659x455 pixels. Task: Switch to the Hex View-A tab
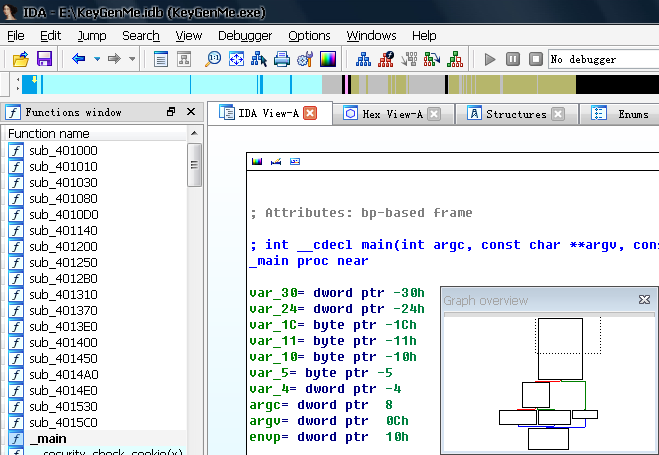coord(391,114)
